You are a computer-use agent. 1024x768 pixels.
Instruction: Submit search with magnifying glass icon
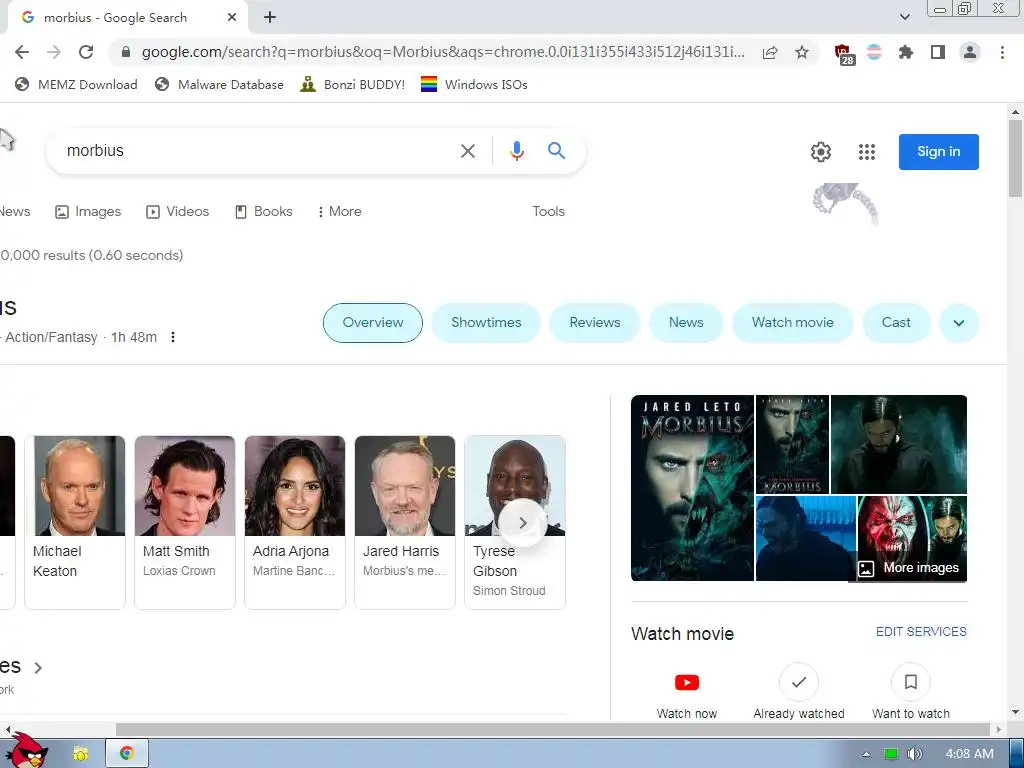tap(556, 151)
